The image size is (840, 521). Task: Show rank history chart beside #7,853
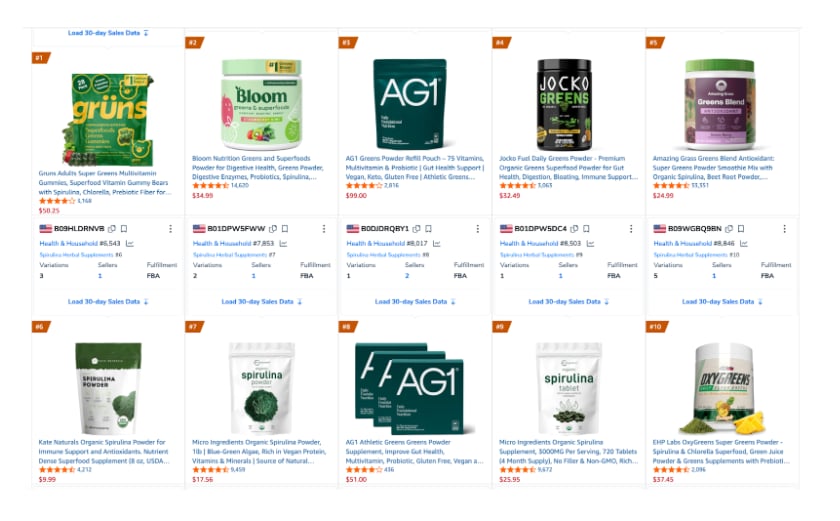click(283, 244)
